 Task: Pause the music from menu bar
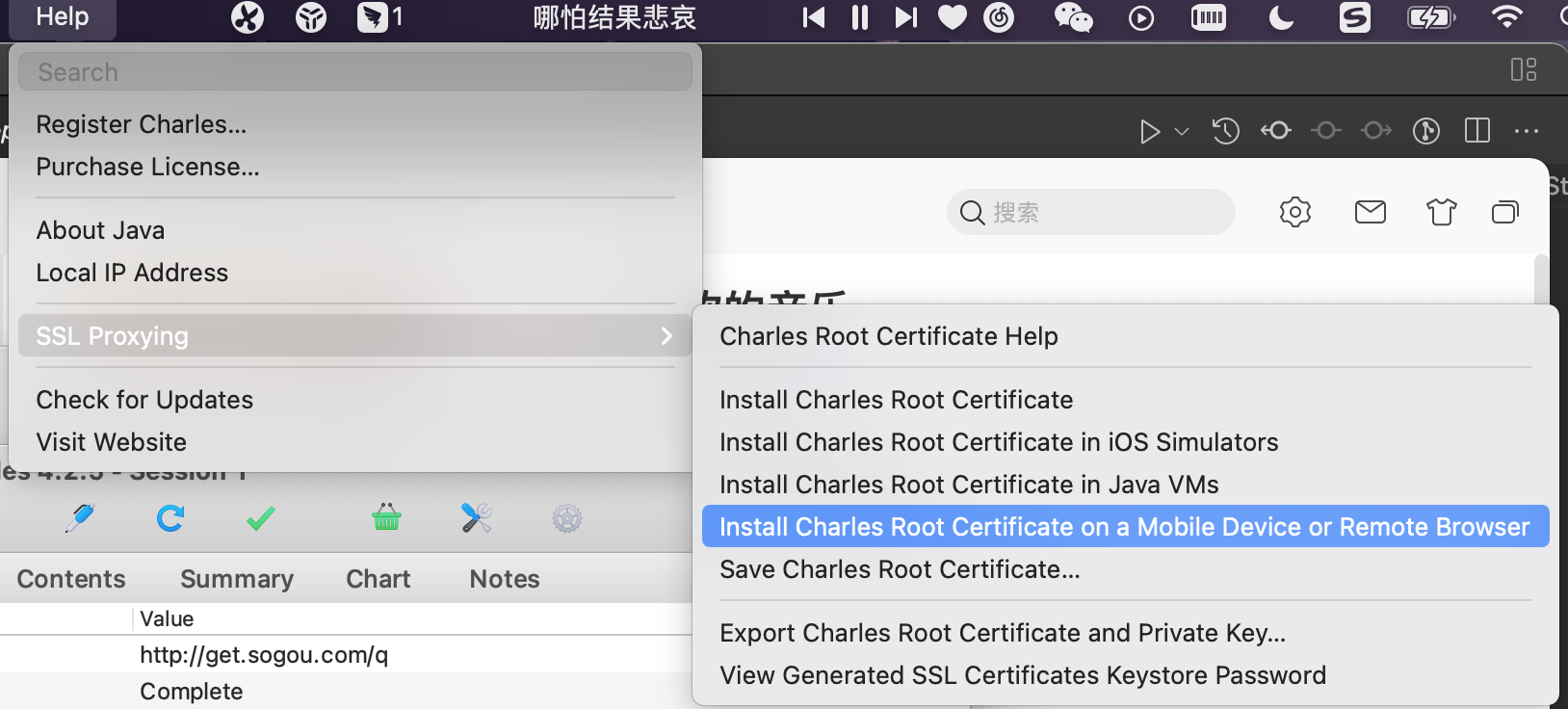click(x=860, y=17)
